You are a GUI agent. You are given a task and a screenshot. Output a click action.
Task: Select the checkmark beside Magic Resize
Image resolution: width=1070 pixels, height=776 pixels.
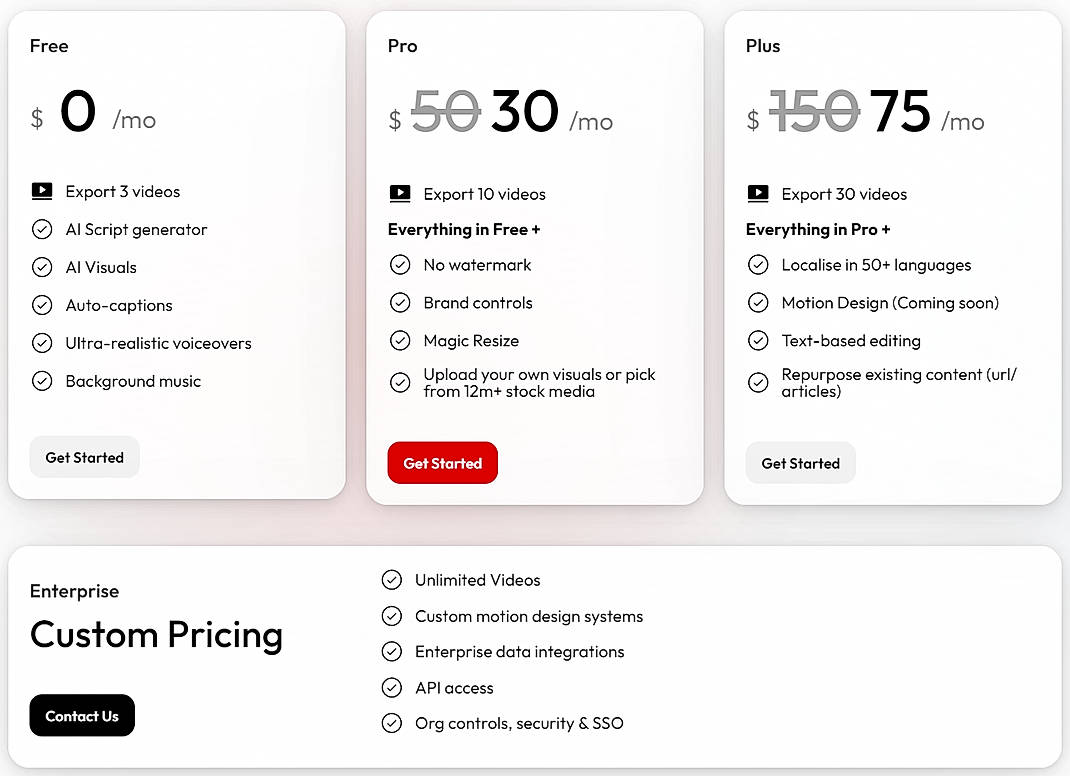coord(399,340)
